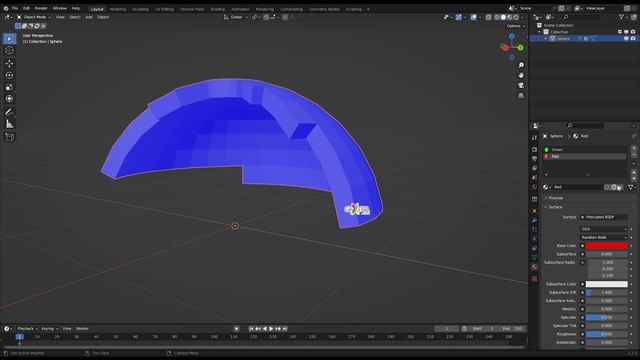640x360 pixels.
Task: Open the timeline Keying menu
Action: pyautogui.click(x=49, y=329)
